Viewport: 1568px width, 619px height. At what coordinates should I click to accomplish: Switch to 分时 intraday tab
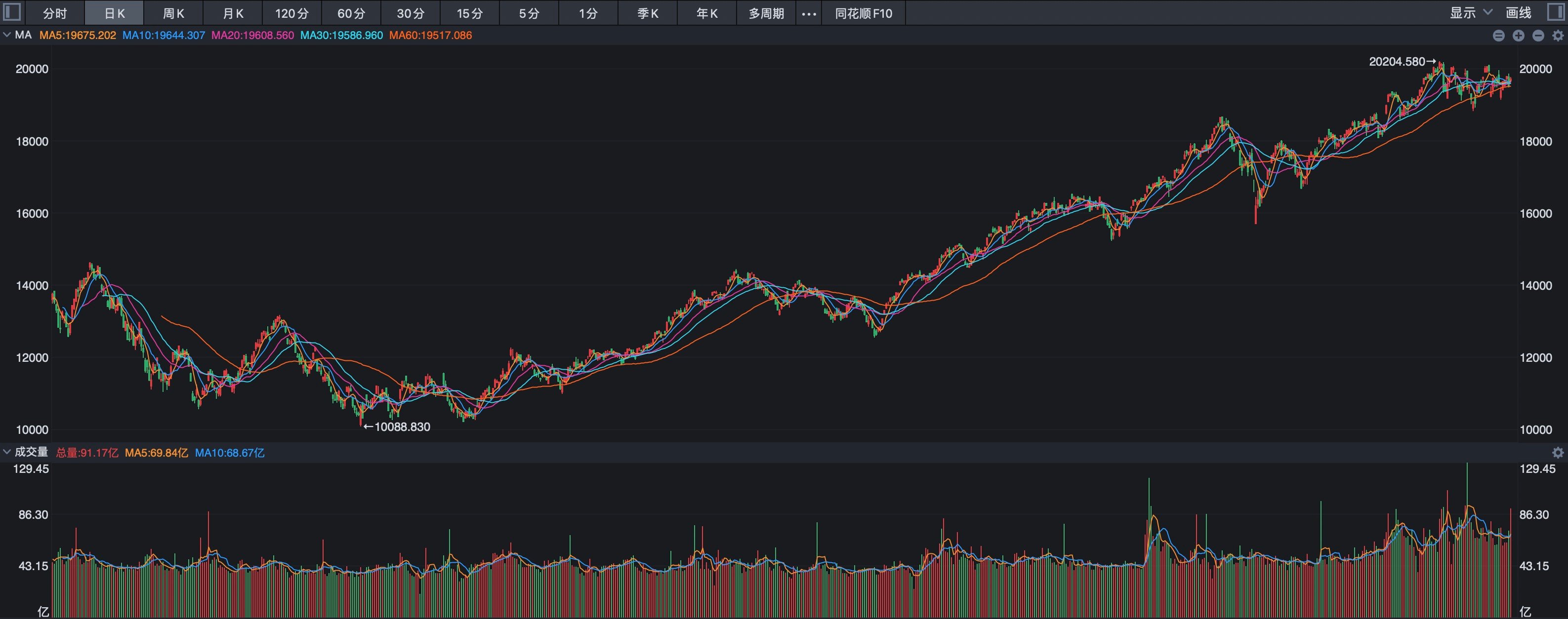[55, 13]
